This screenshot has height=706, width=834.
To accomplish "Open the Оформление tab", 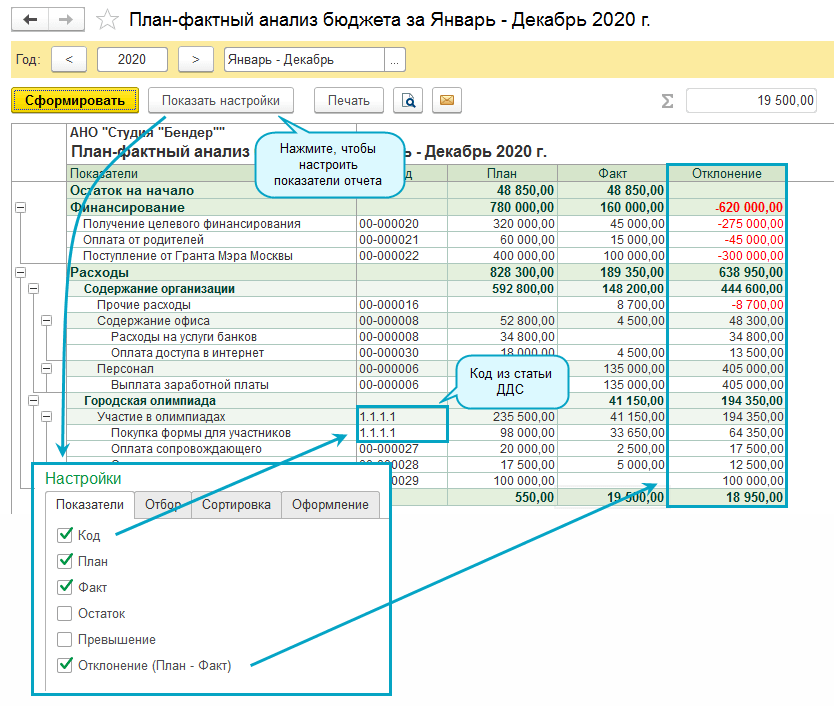I will [330, 505].
